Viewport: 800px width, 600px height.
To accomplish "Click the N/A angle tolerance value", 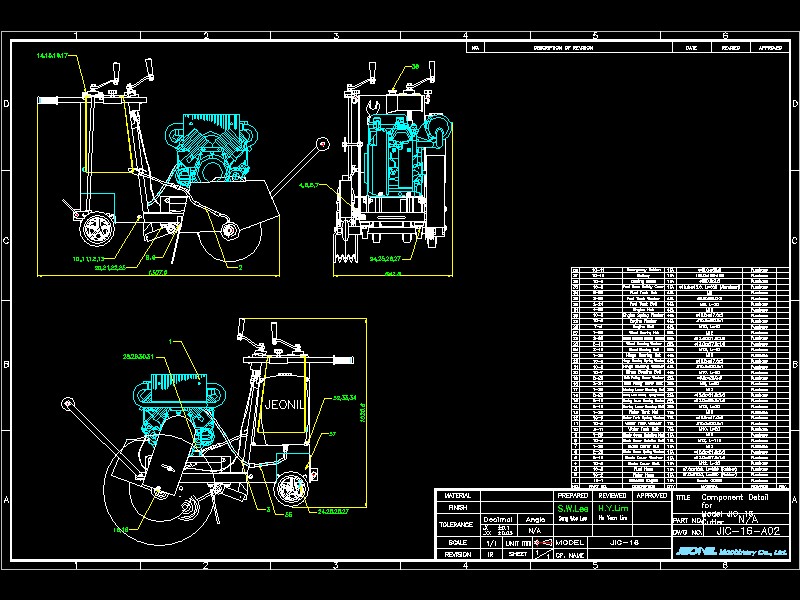I will [535, 531].
